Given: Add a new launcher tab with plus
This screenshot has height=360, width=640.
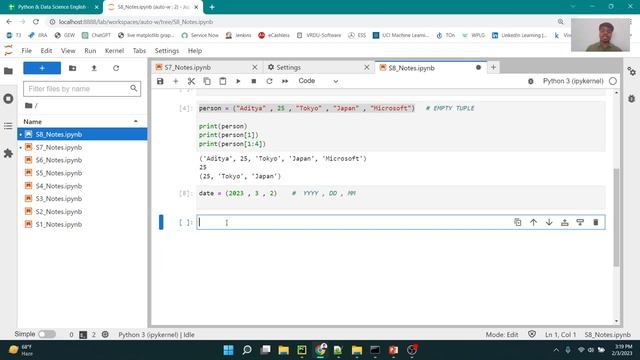Looking at the screenshot, I should (x=493, y=67).
